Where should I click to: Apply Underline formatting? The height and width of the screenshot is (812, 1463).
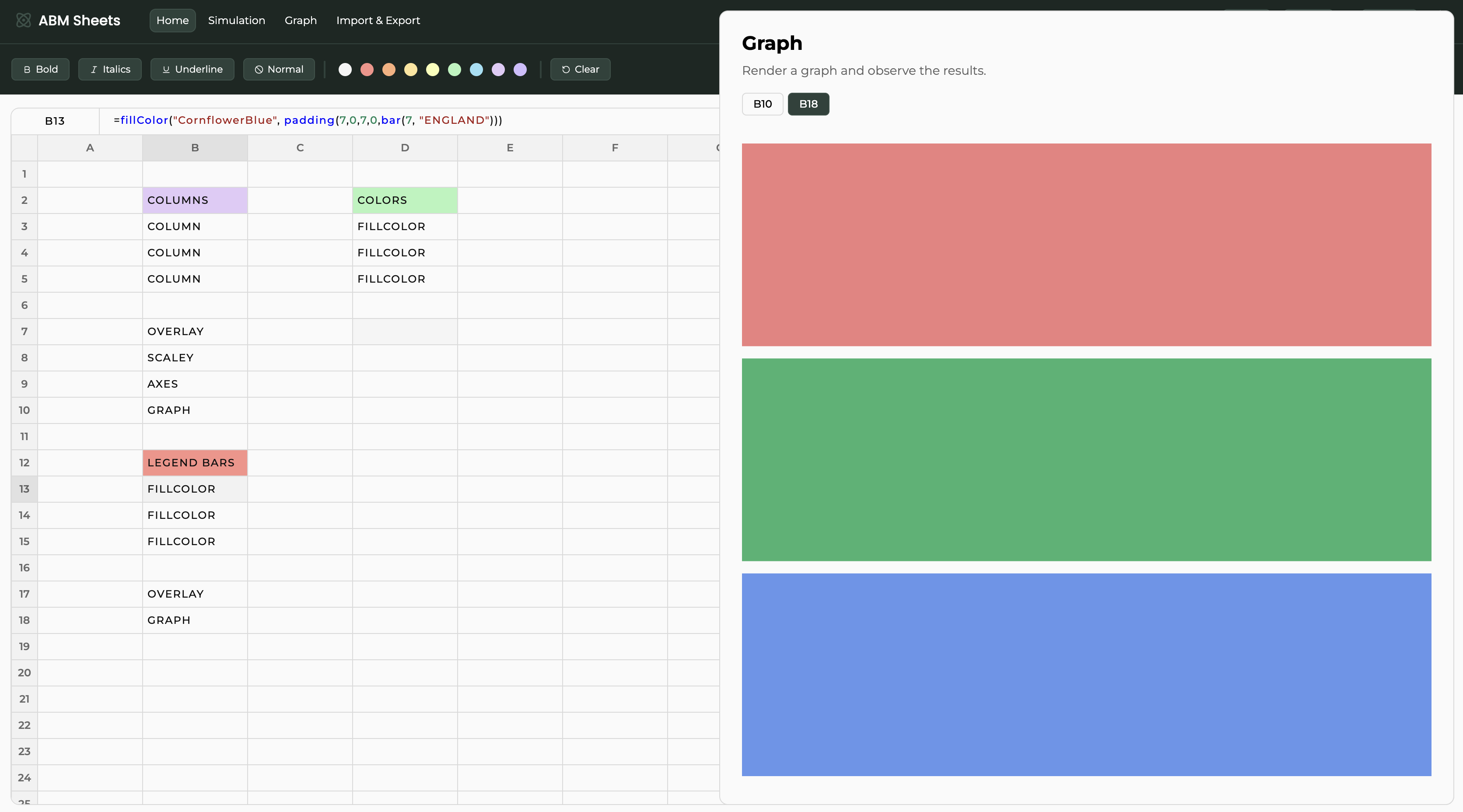192,69
